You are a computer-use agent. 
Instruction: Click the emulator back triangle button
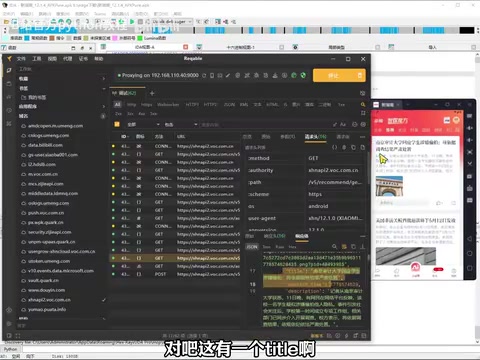click(x=470, y=239)
